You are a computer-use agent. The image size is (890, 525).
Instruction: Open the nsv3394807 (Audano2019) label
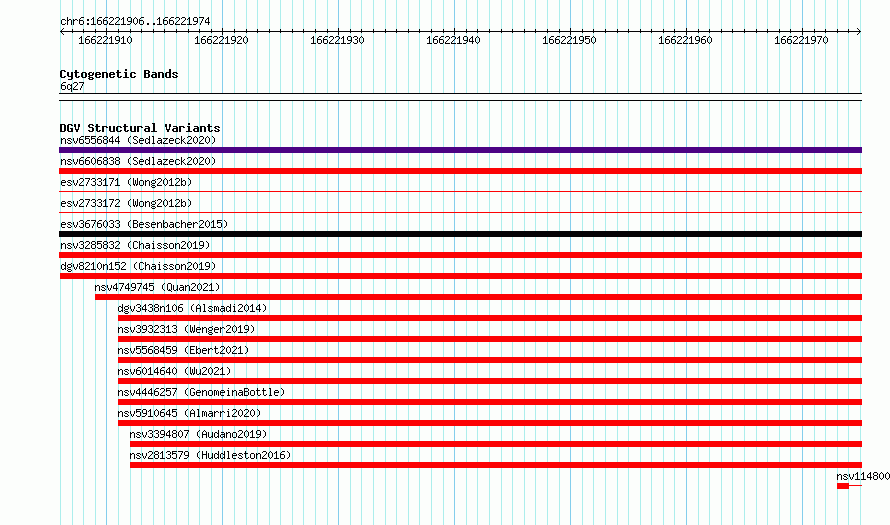198,434
